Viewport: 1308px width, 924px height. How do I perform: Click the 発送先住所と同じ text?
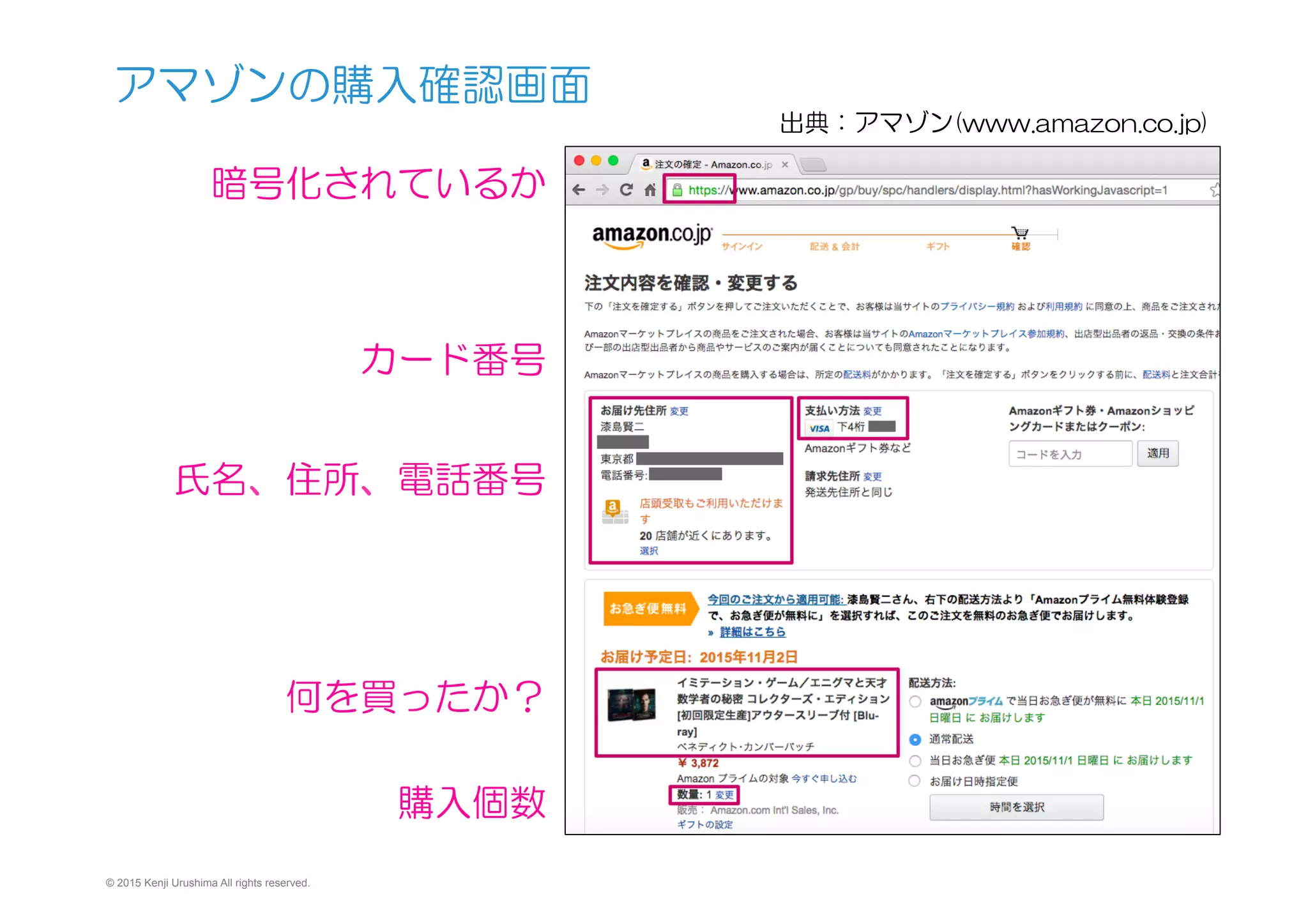coord(849,492)
